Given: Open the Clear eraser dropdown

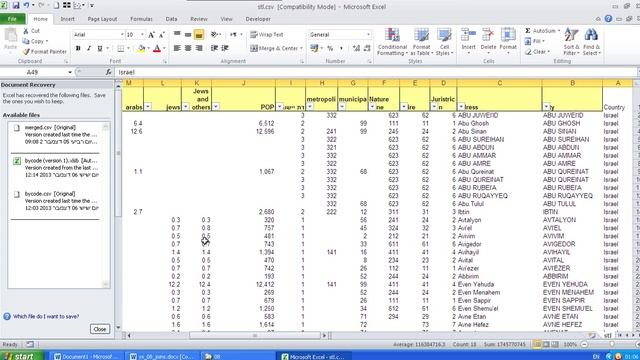Looking at the screenshot, I should (537, 52).
